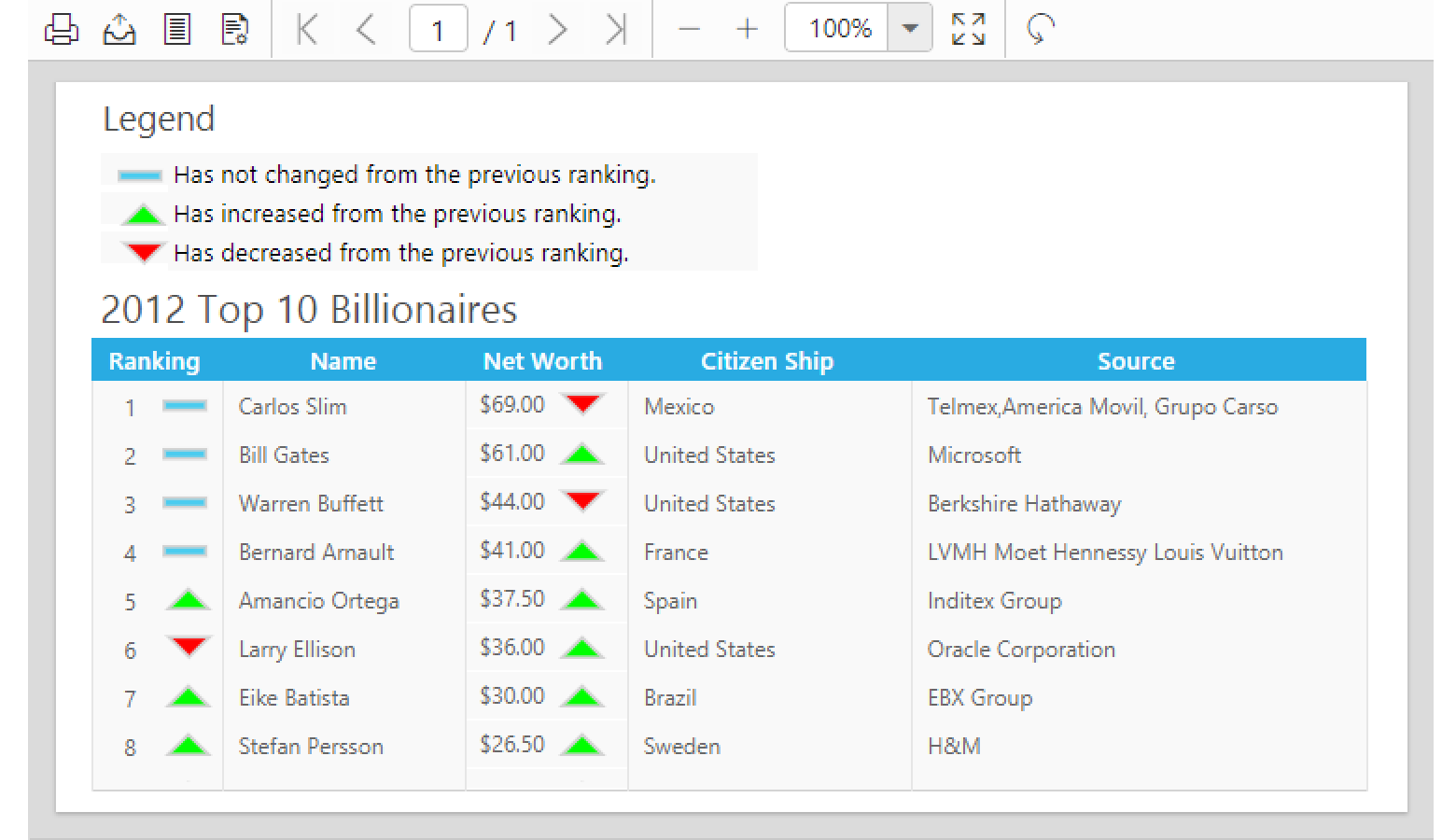Click the fit-to-page expand icon

968,30
